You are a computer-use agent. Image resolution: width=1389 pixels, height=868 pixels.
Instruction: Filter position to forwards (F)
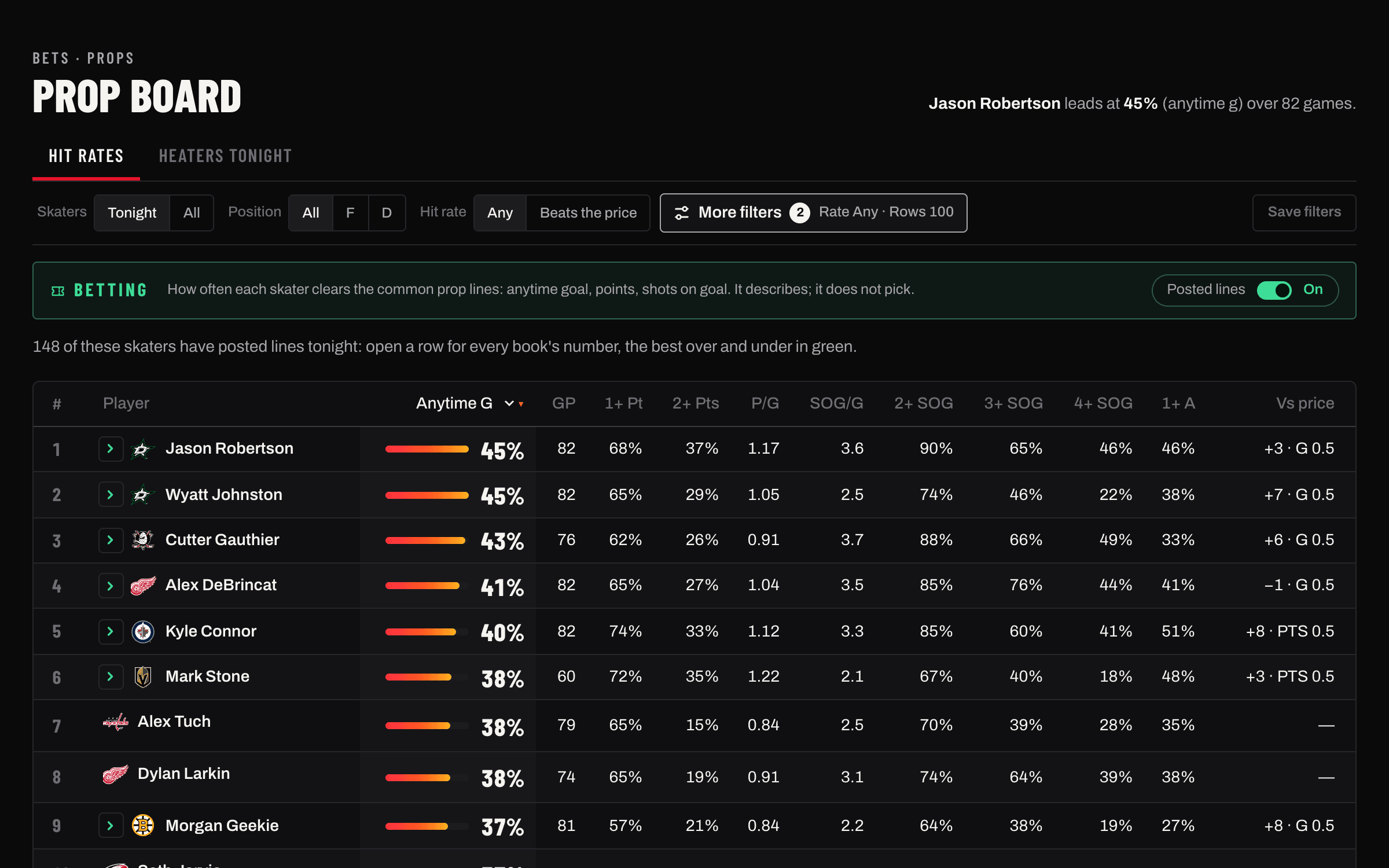click(350, 213)
